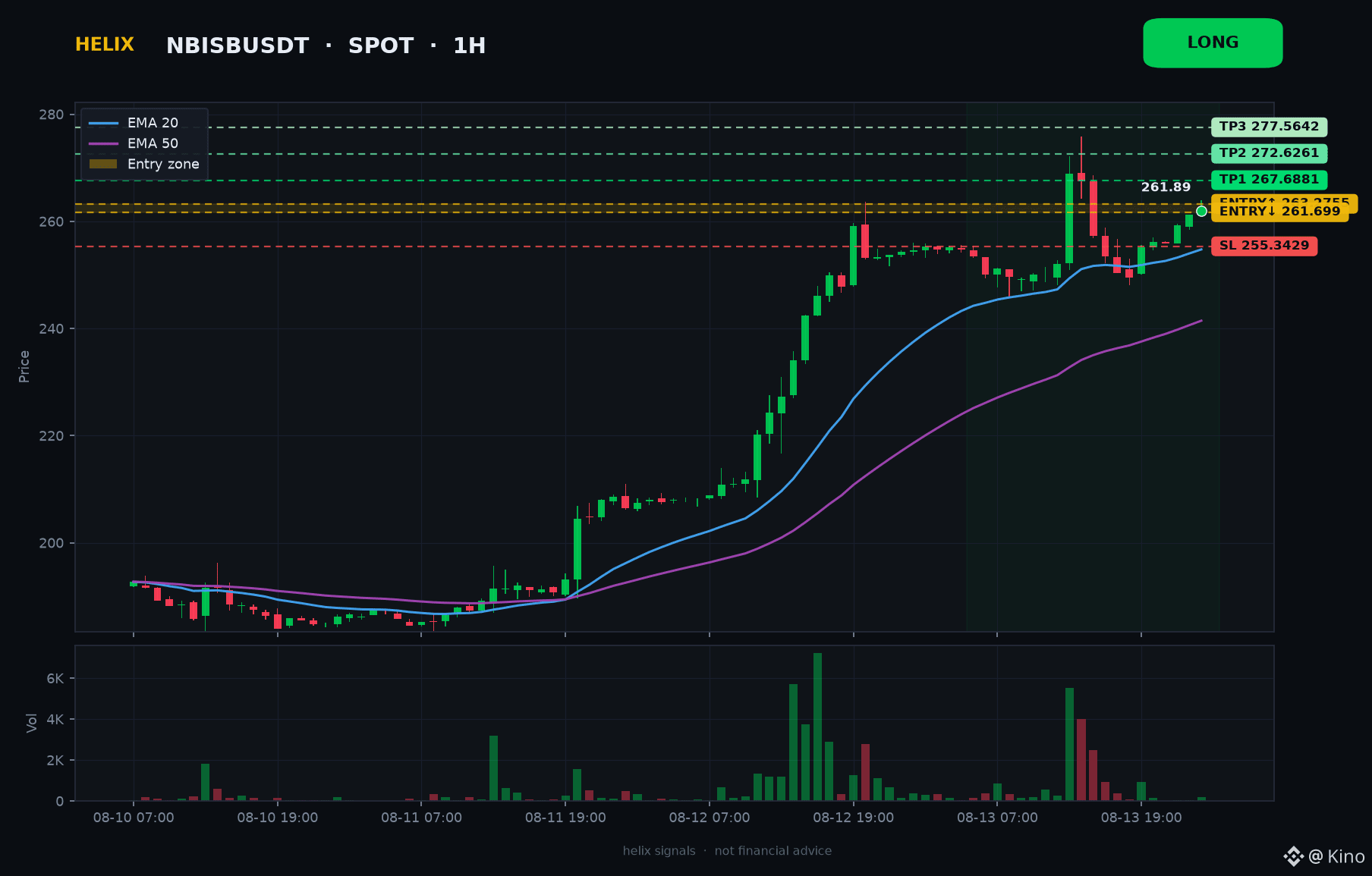The width and height of the screenshot is (1372, 876).
Task: Click the 200 price axis label
Action: coord(52,544)
